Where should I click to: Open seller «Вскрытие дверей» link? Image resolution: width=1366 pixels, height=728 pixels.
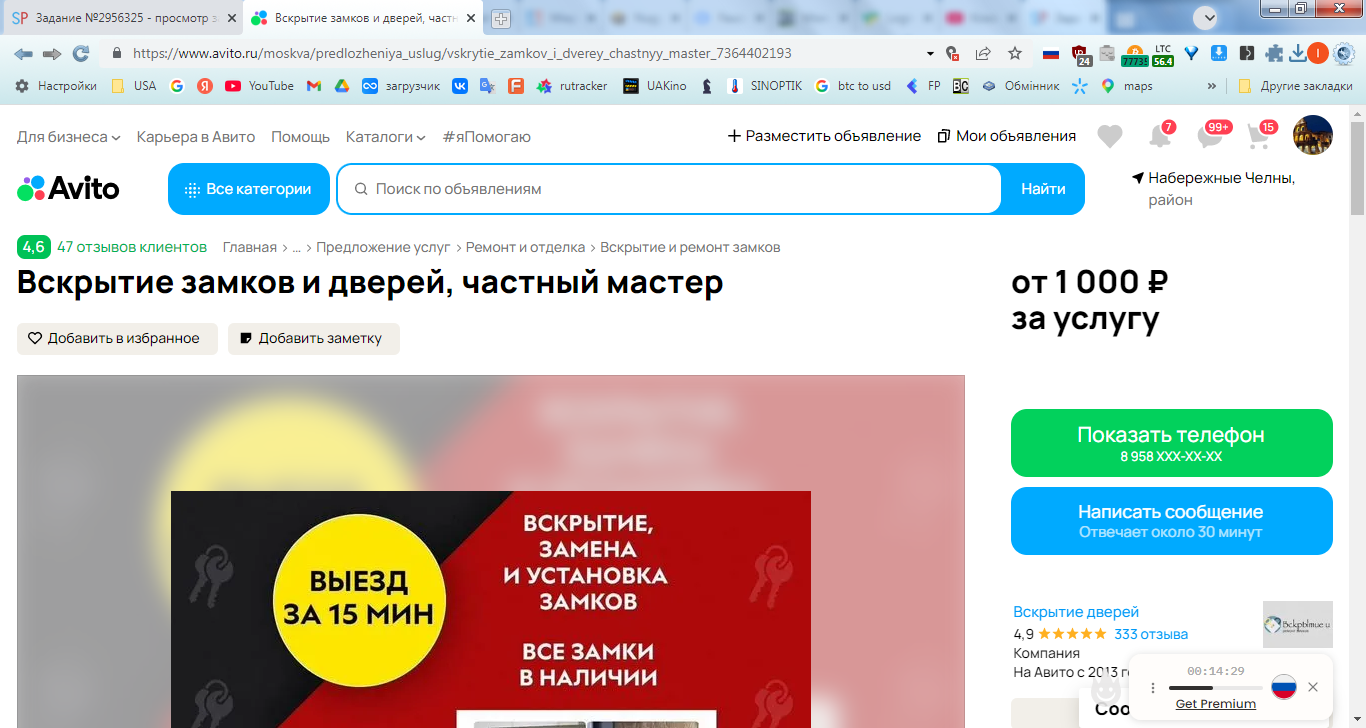coord(1076,612)
